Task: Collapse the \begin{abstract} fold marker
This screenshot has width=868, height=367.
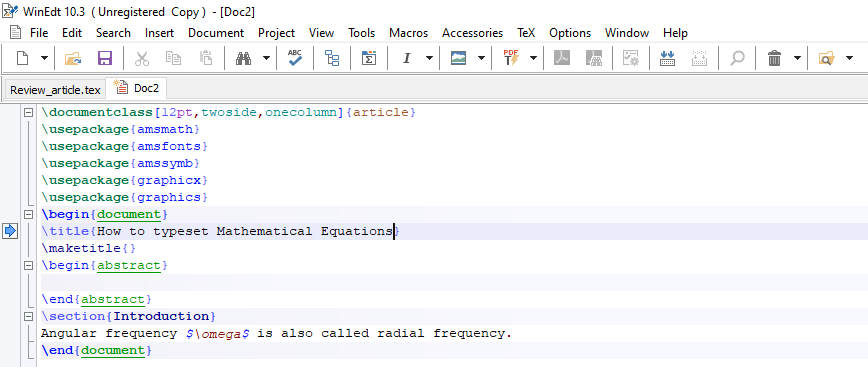Action: (x=28, y=265)
